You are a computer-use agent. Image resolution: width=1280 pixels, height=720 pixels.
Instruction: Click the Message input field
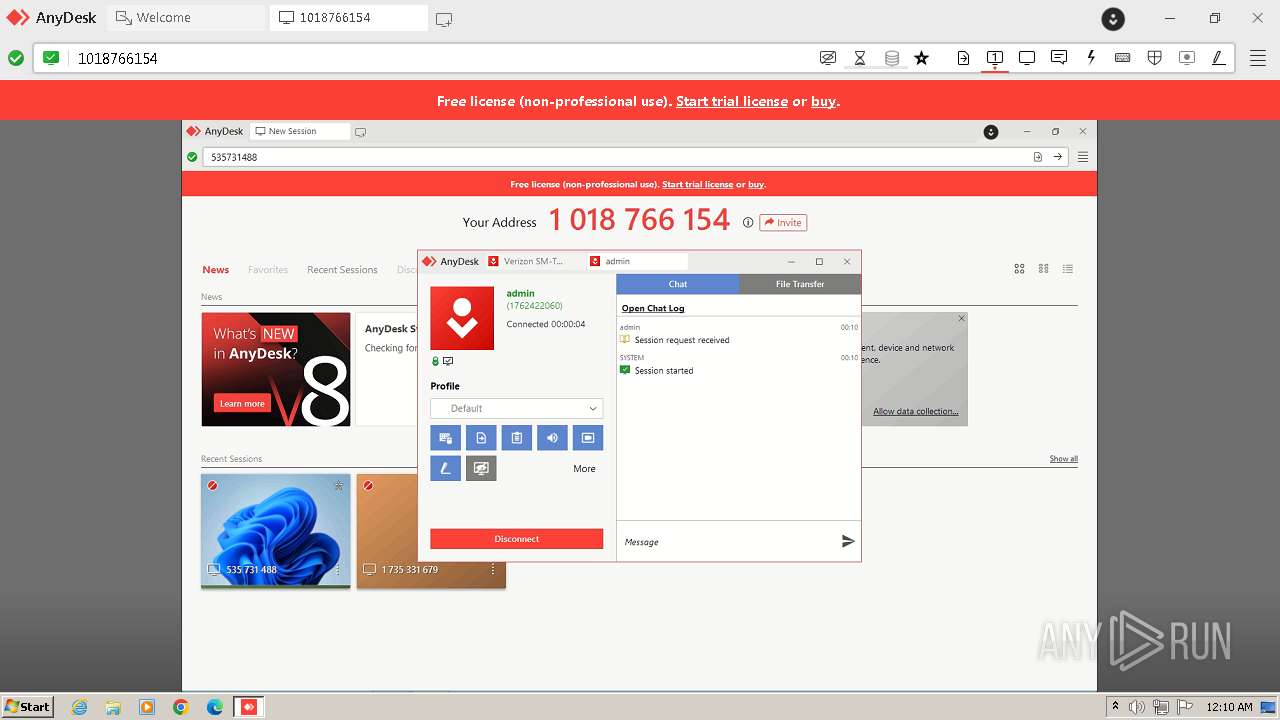point(728,541)
